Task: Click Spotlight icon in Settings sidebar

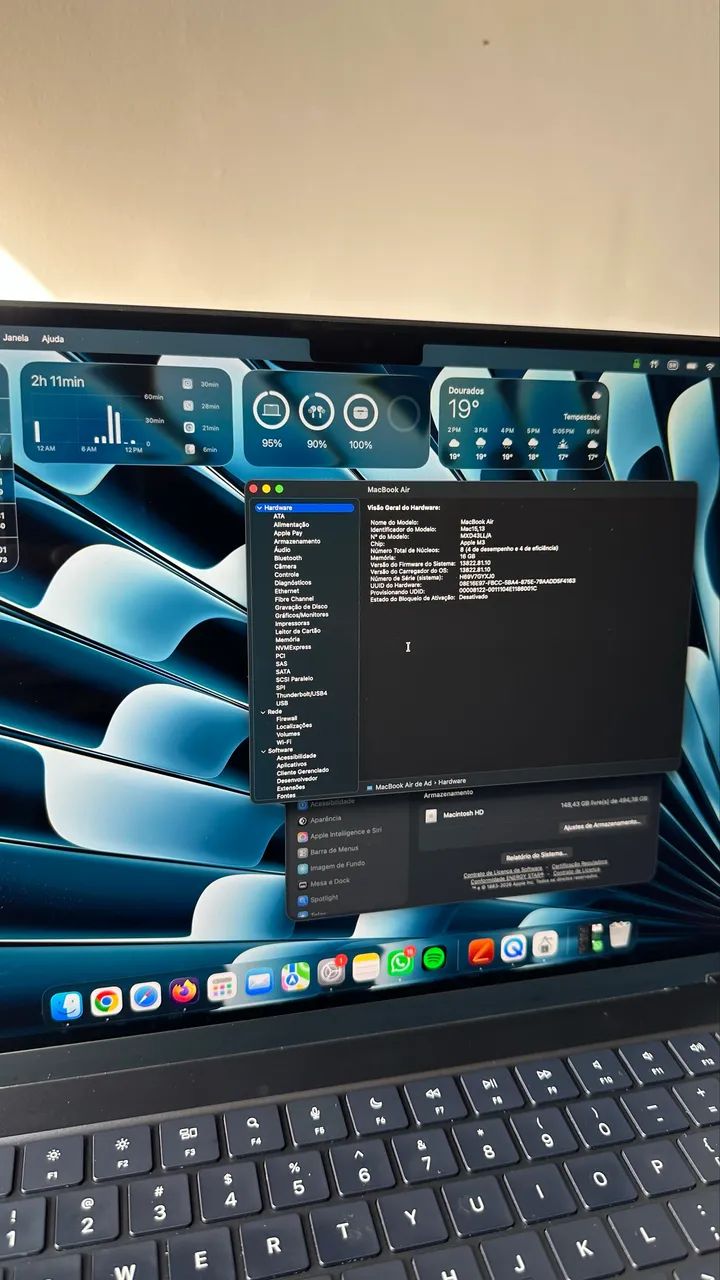Action: [x=303, y=899]
